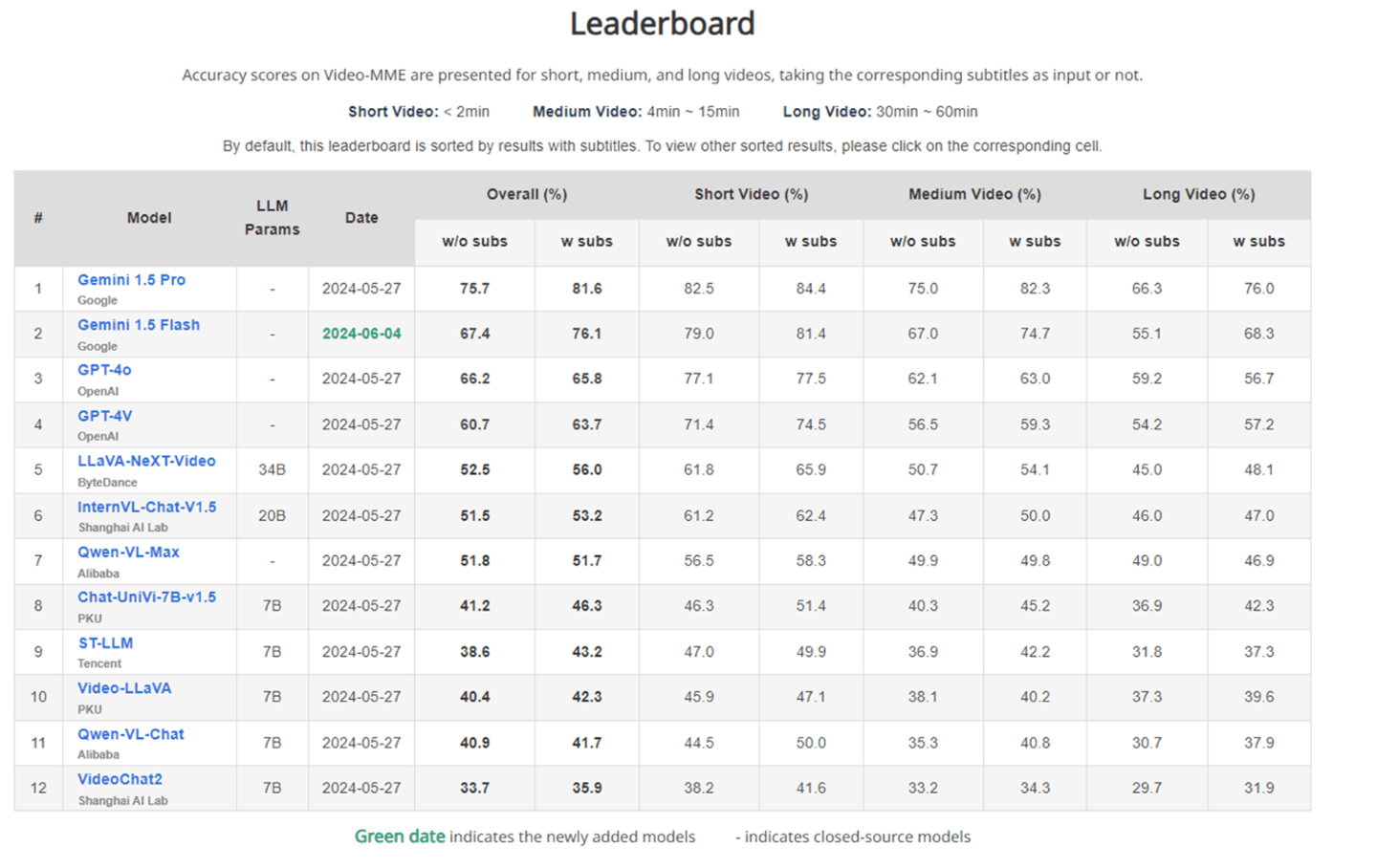
Task: Select the rank 12 cell
Action: 38,789
